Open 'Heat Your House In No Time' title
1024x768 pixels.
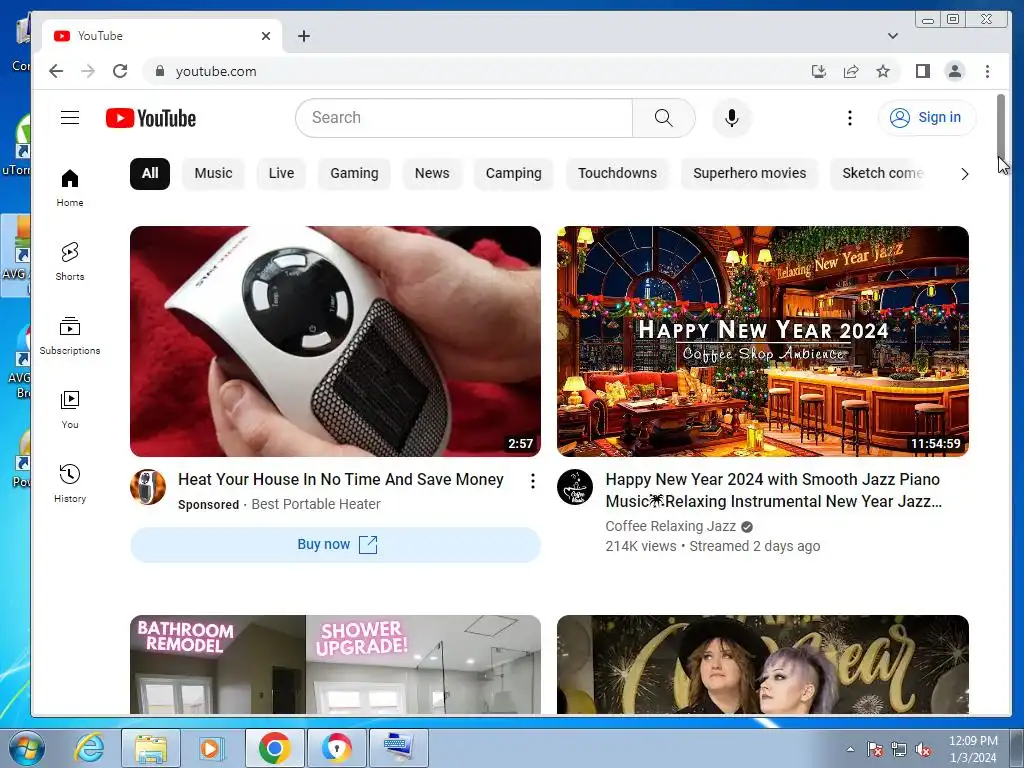[x=341, y=479]
